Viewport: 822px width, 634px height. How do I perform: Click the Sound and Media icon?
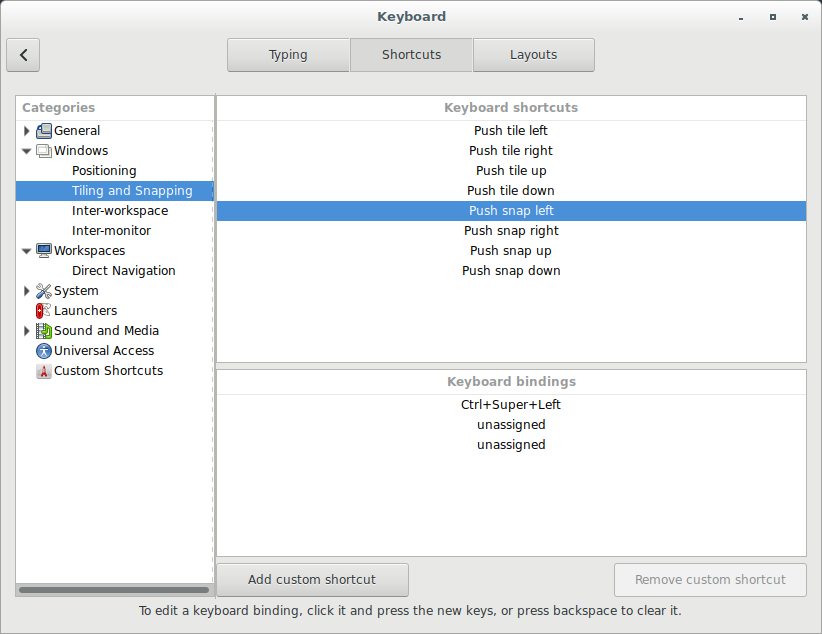click(x=44, y=331)
